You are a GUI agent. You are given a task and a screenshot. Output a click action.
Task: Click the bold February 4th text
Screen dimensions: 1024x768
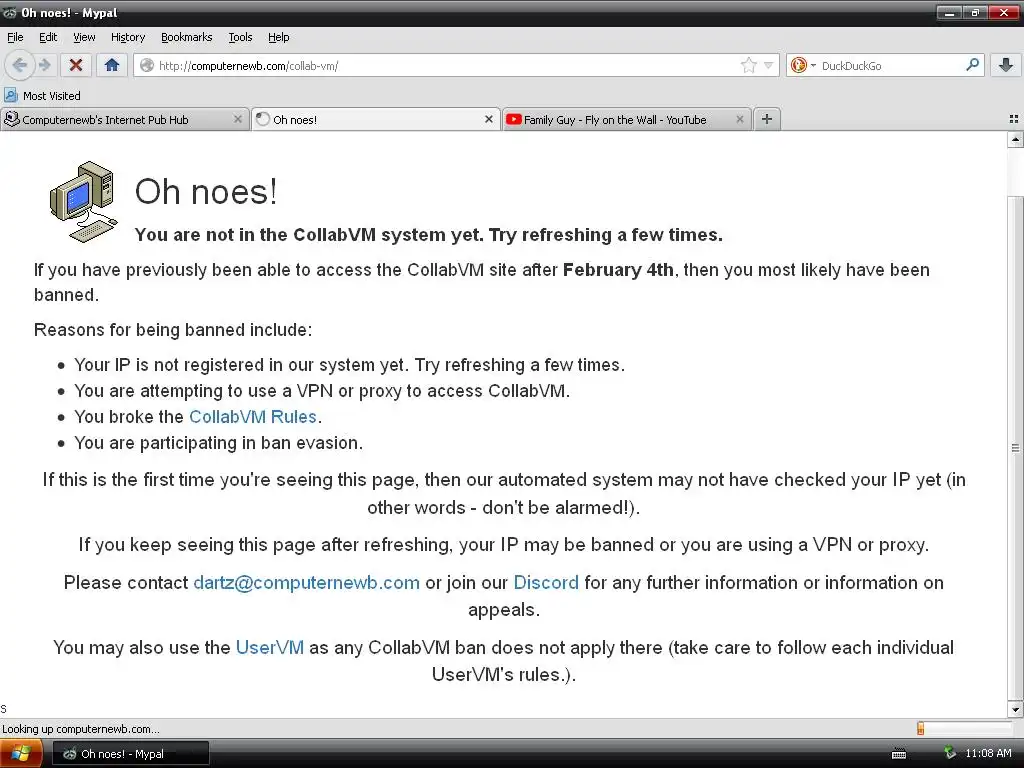[618, 270]
